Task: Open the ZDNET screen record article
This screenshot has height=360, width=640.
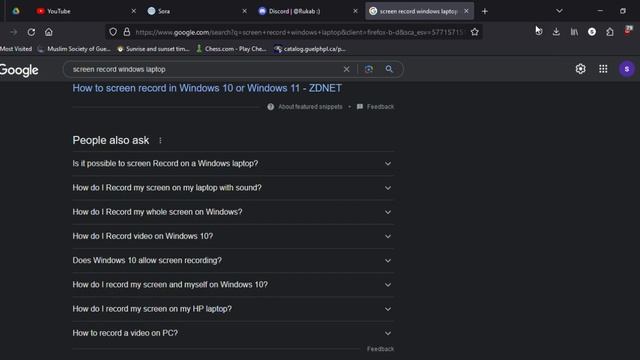Action: click(207, 88)
